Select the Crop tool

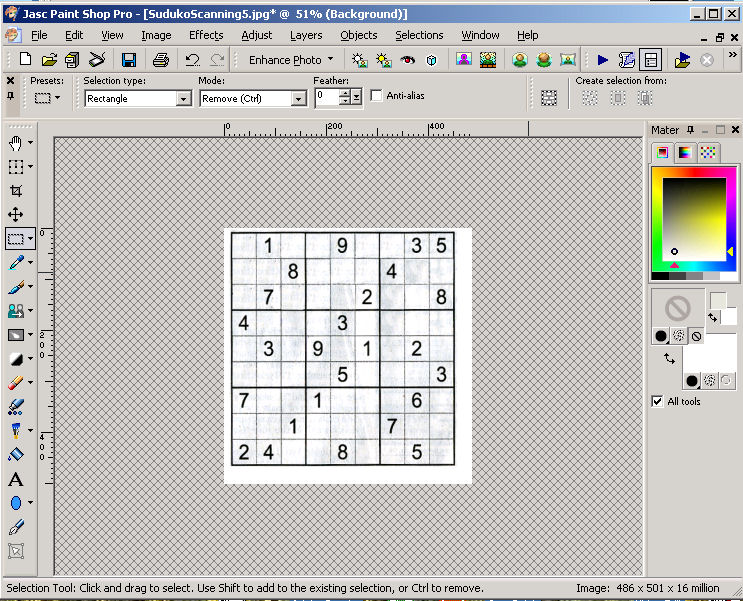pos(16,191)
